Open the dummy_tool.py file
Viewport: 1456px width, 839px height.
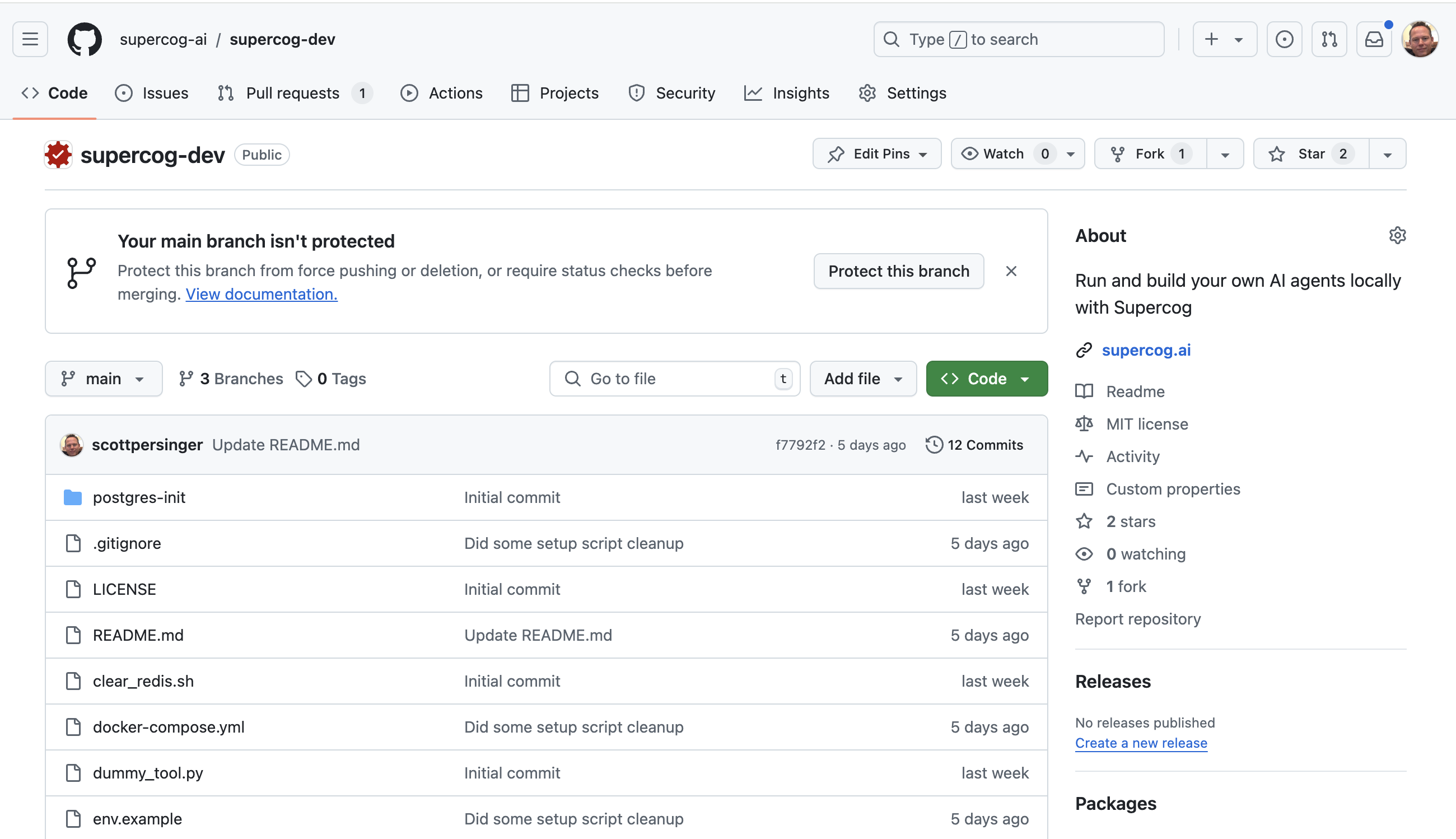[x=147, y=773]
